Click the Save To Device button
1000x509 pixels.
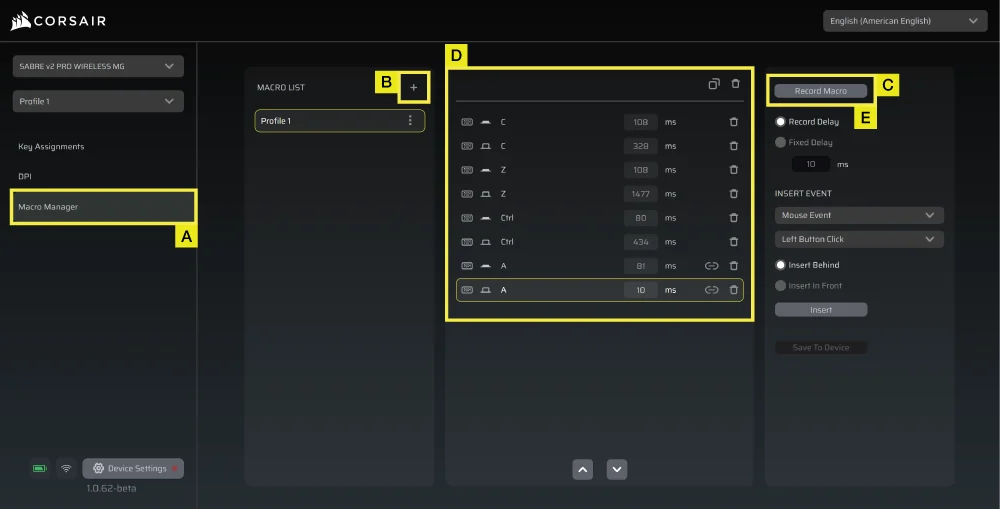[821, 348]
